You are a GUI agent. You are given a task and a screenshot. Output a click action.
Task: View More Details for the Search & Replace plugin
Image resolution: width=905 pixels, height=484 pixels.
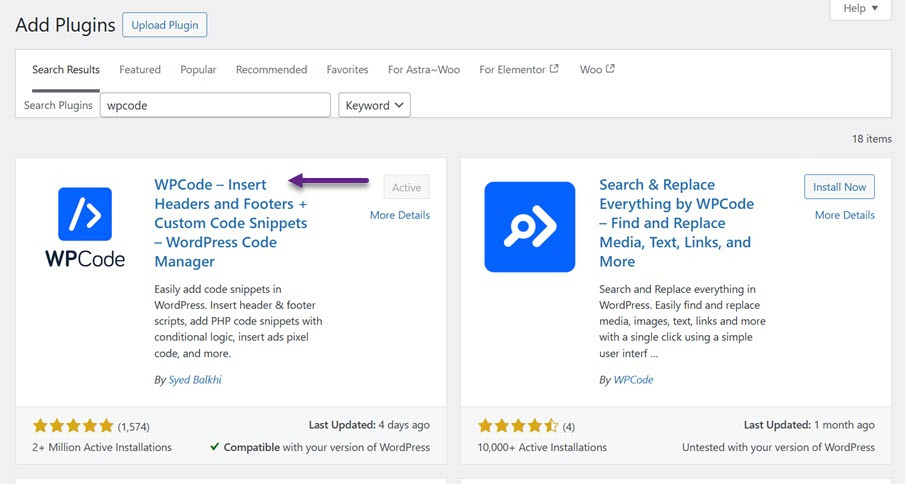coord(844,215)
